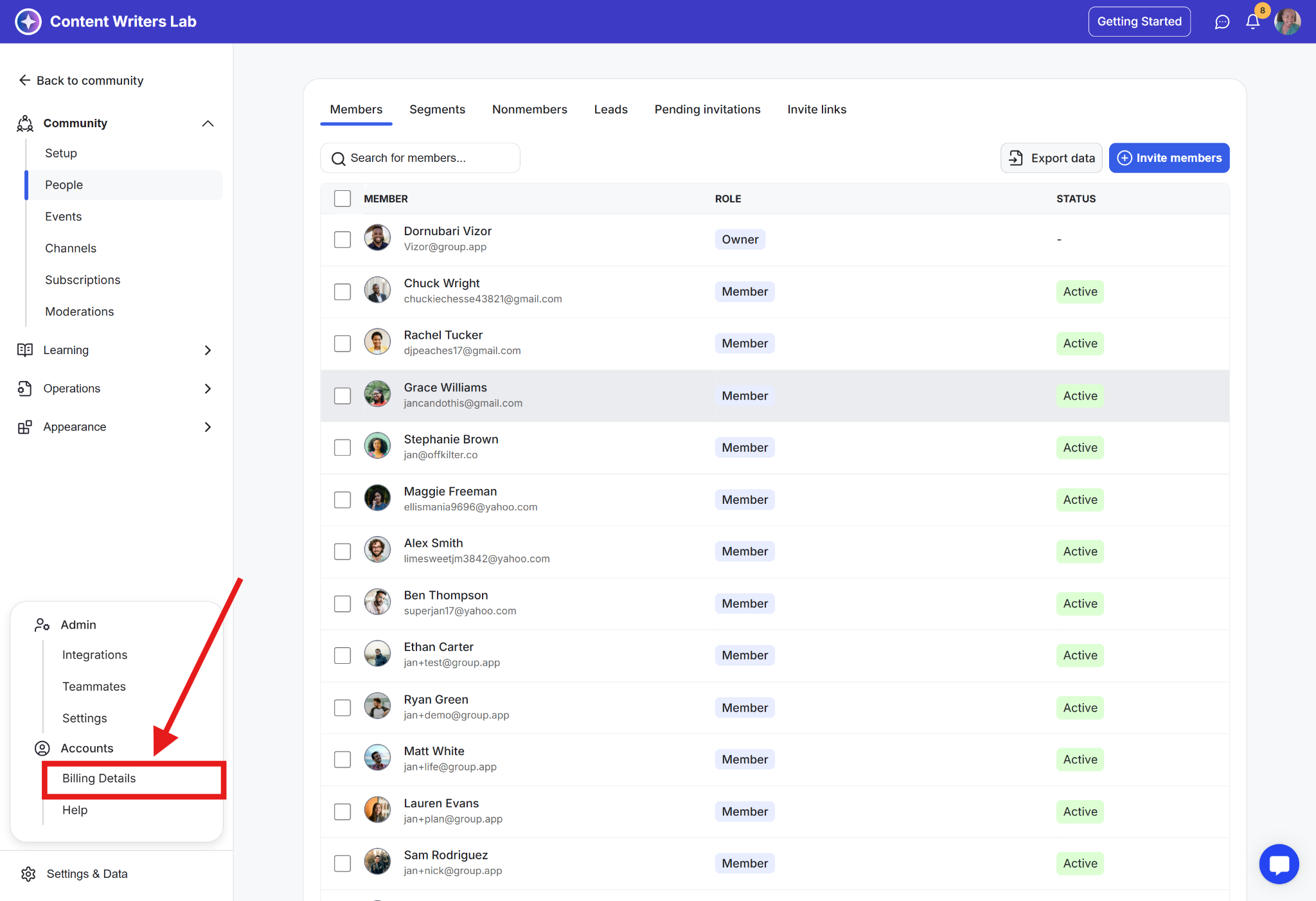Expand the Learning section
This screenshot has height=901, width=1316.
click(208, 350)
